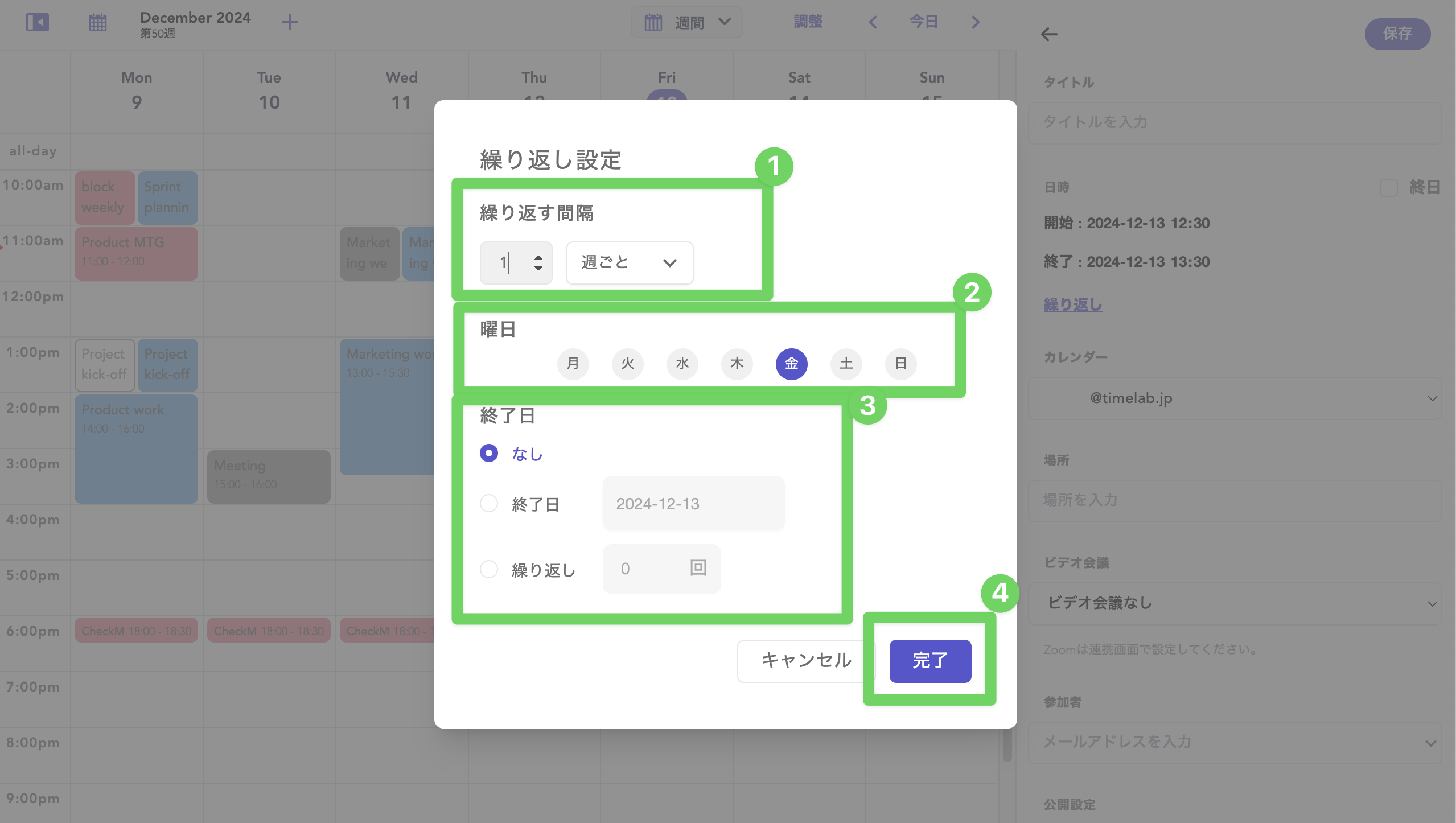Open the ビデオ会議なし dropdown
The height and width of the screenshot is (823, 1456).
(1235, 603)
